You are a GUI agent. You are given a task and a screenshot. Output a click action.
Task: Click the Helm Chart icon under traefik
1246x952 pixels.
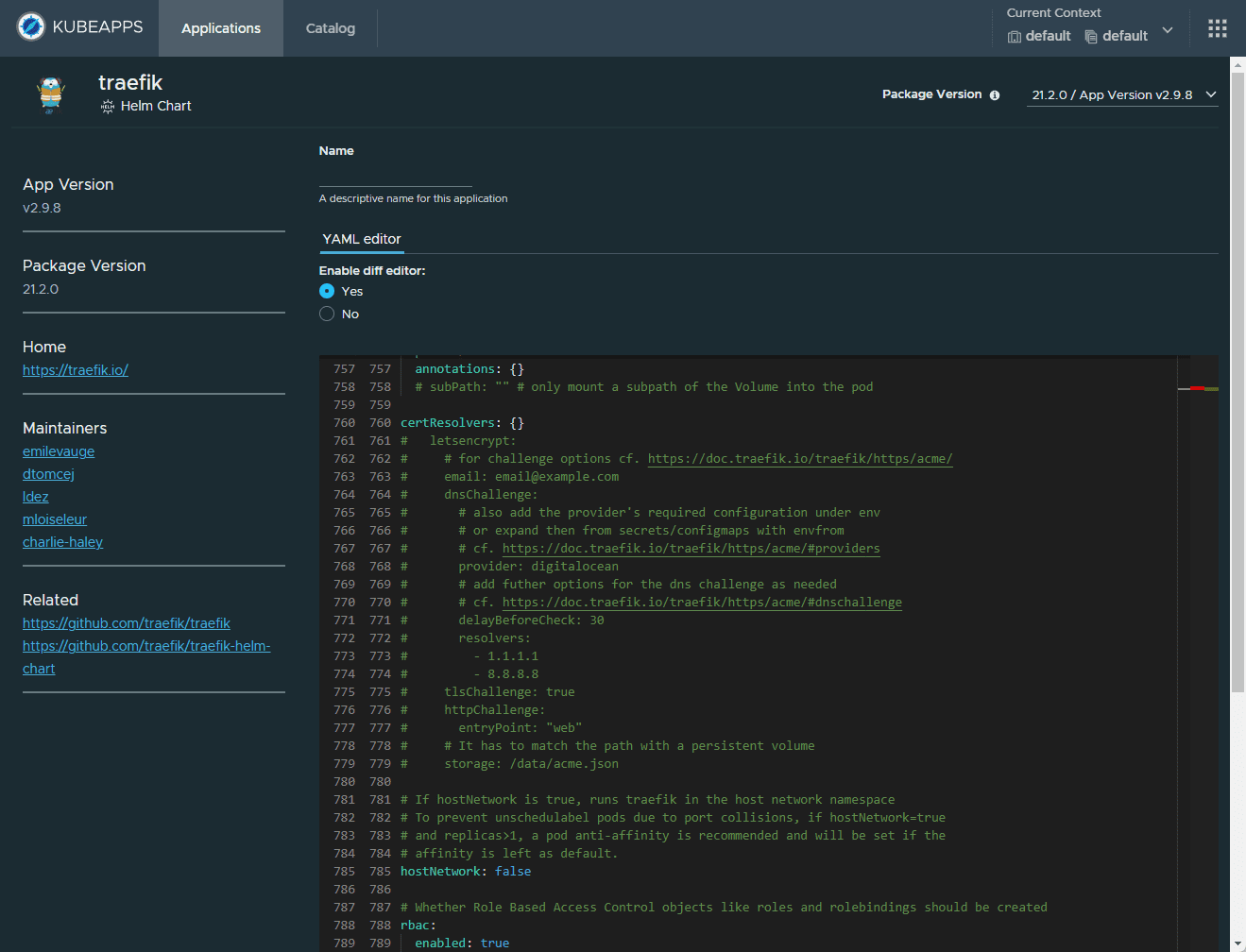click(x=108, y=107)
